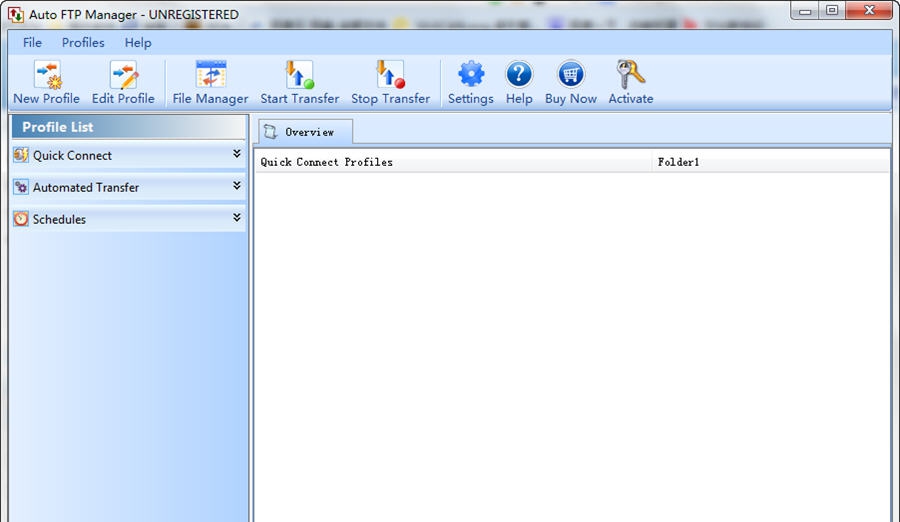
Task: Select the Profile List panel header
Action: pyautogui.click(x=129, y=127)
